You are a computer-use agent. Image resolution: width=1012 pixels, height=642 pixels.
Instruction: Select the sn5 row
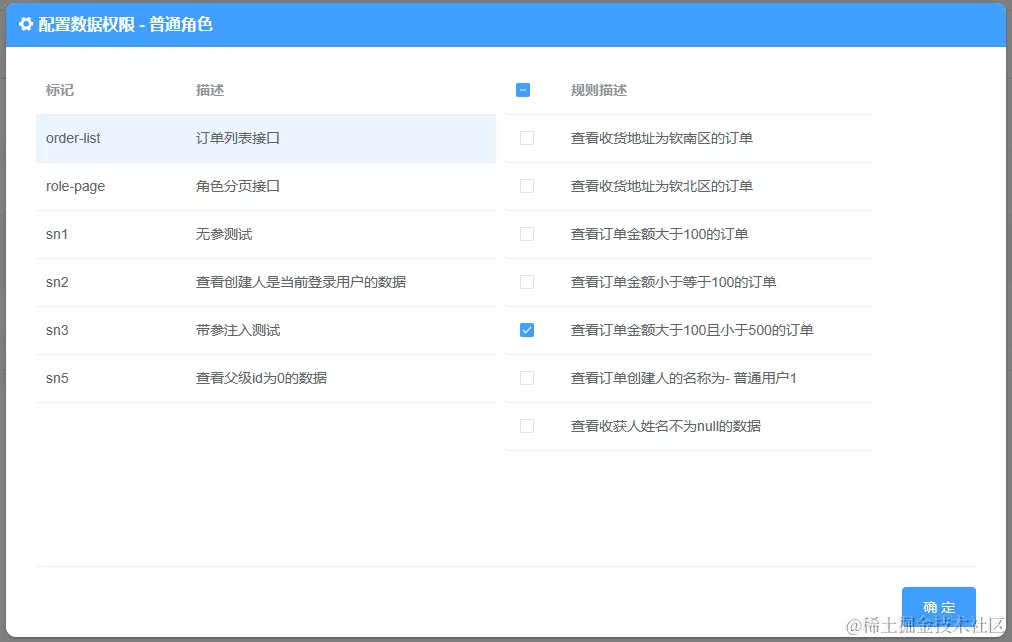pos(266,379)
